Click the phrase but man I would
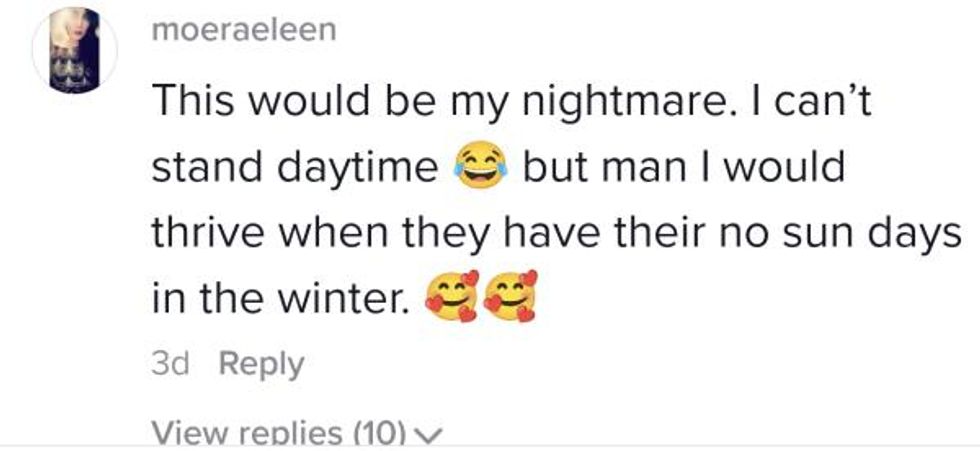The image size is (980, 451). click(684, 166)
